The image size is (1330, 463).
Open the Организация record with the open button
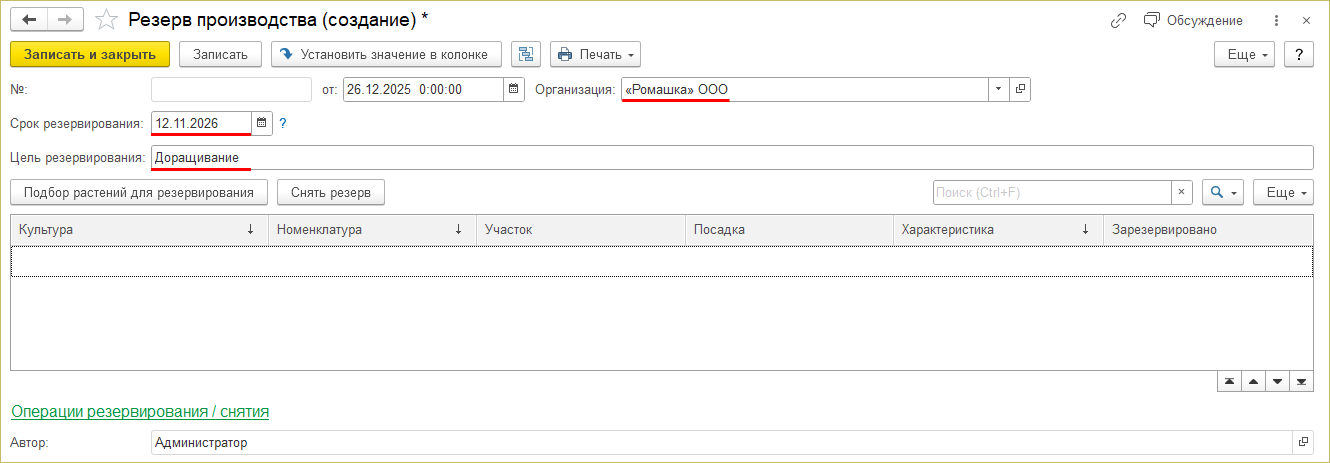[1020, 89]
